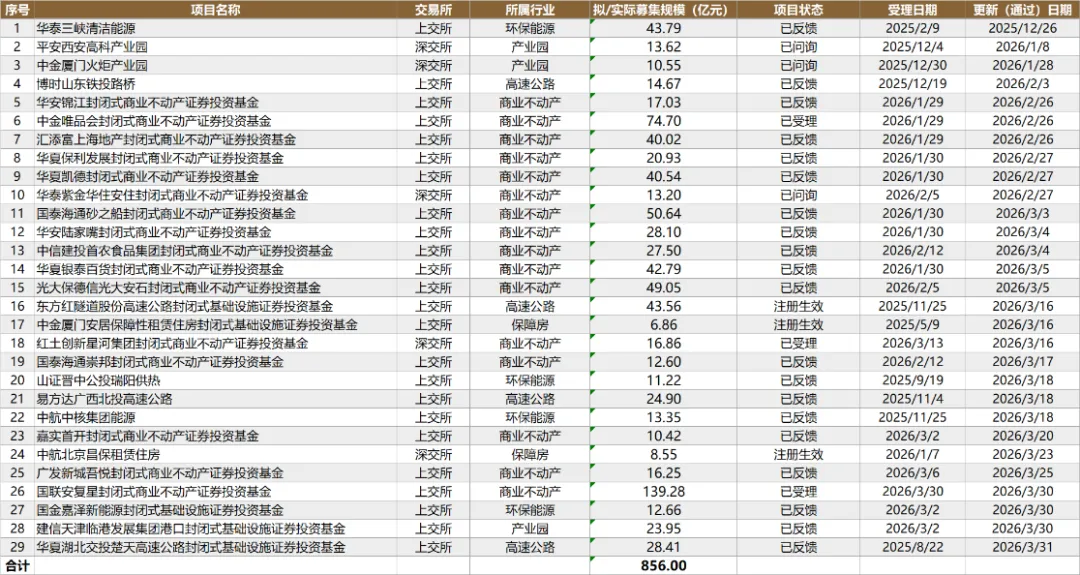Select 广发新城吾悦 fund name cell

pyautogui.click(x=216, y=473)
